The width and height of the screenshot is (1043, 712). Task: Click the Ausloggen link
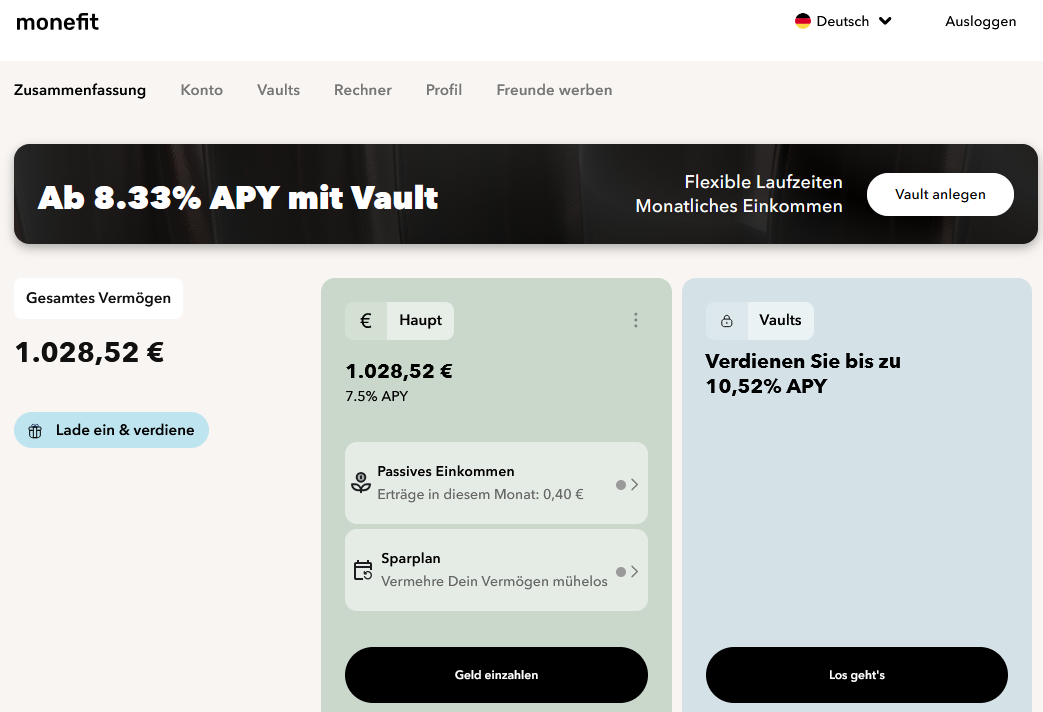(x=980, y=21)
